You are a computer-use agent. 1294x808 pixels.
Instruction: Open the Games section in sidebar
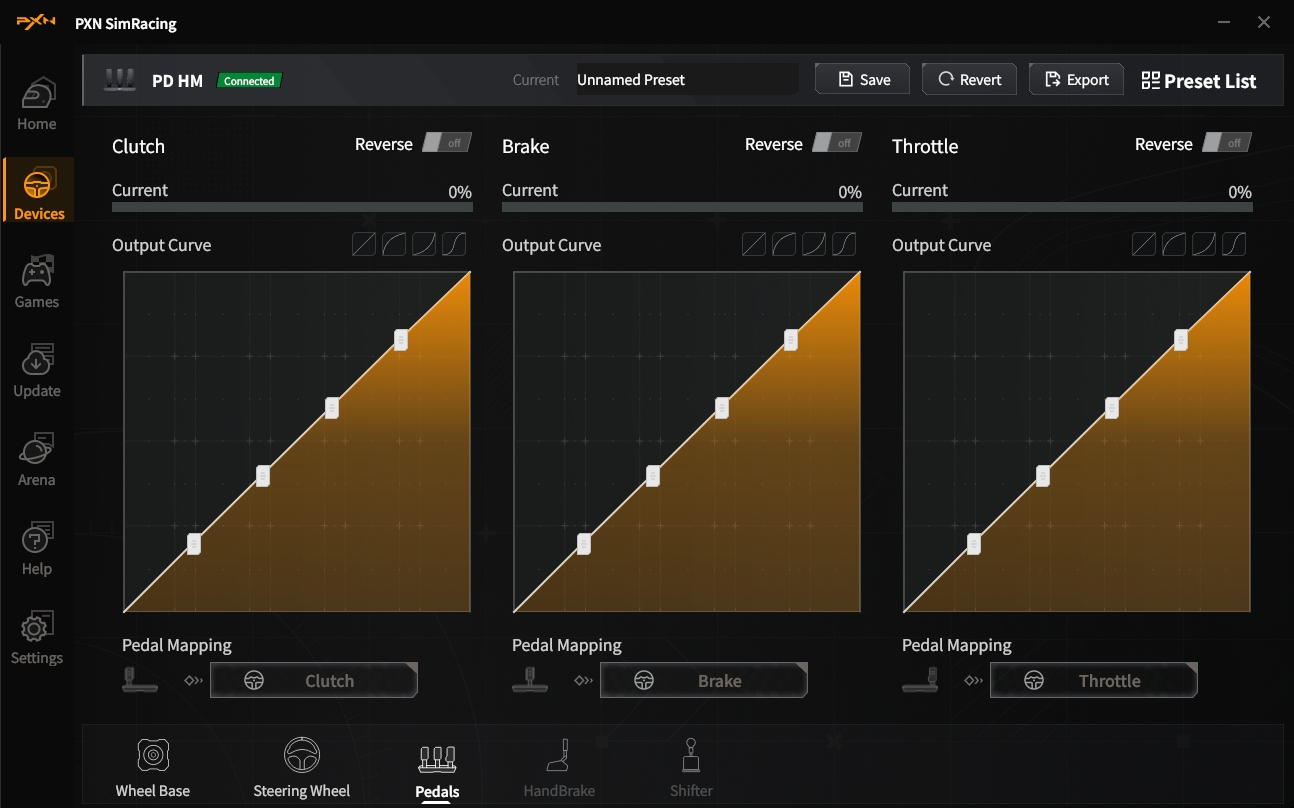pos(37,282)
